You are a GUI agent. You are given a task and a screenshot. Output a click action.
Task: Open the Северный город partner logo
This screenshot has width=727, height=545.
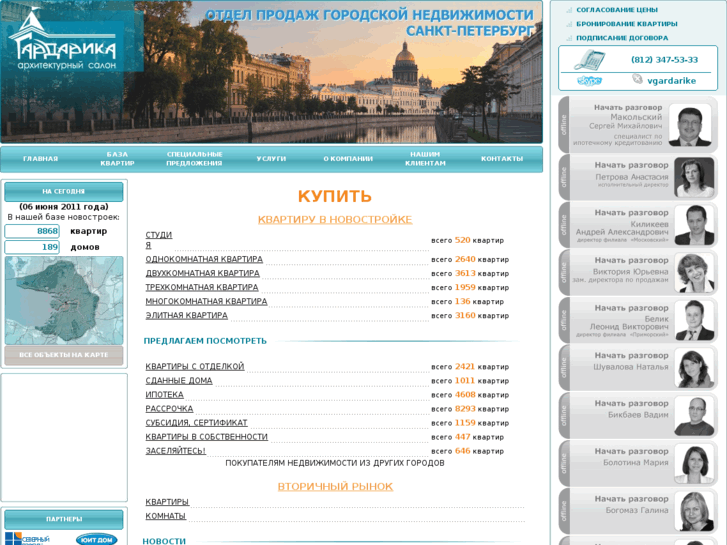click(x=27, y=539)
